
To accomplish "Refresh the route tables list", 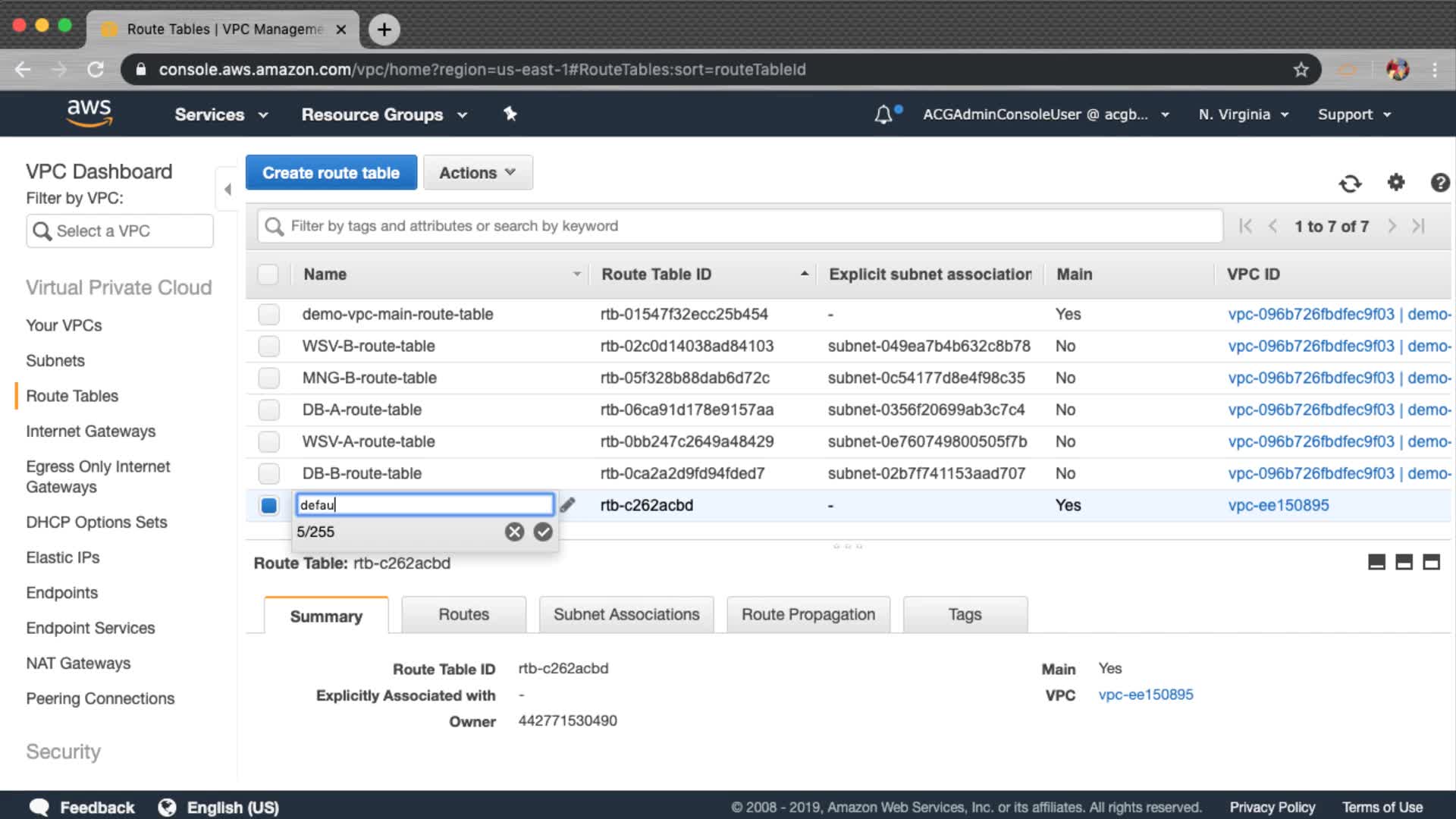I will click(x=1350, y=183).
